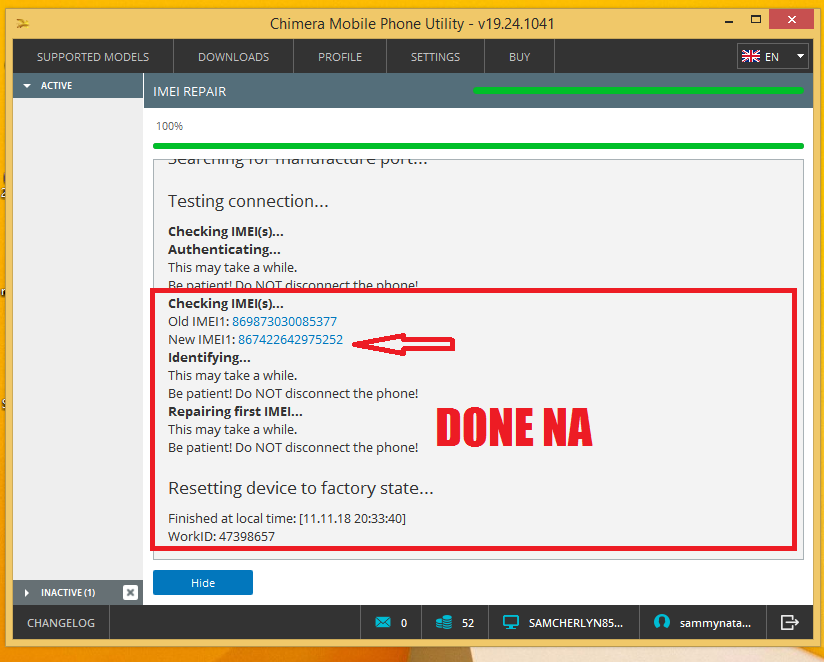Open the Supported Models tab
The height and width of the screenshot is (662, 824).
pyautogui.click(x=93, y=57)
